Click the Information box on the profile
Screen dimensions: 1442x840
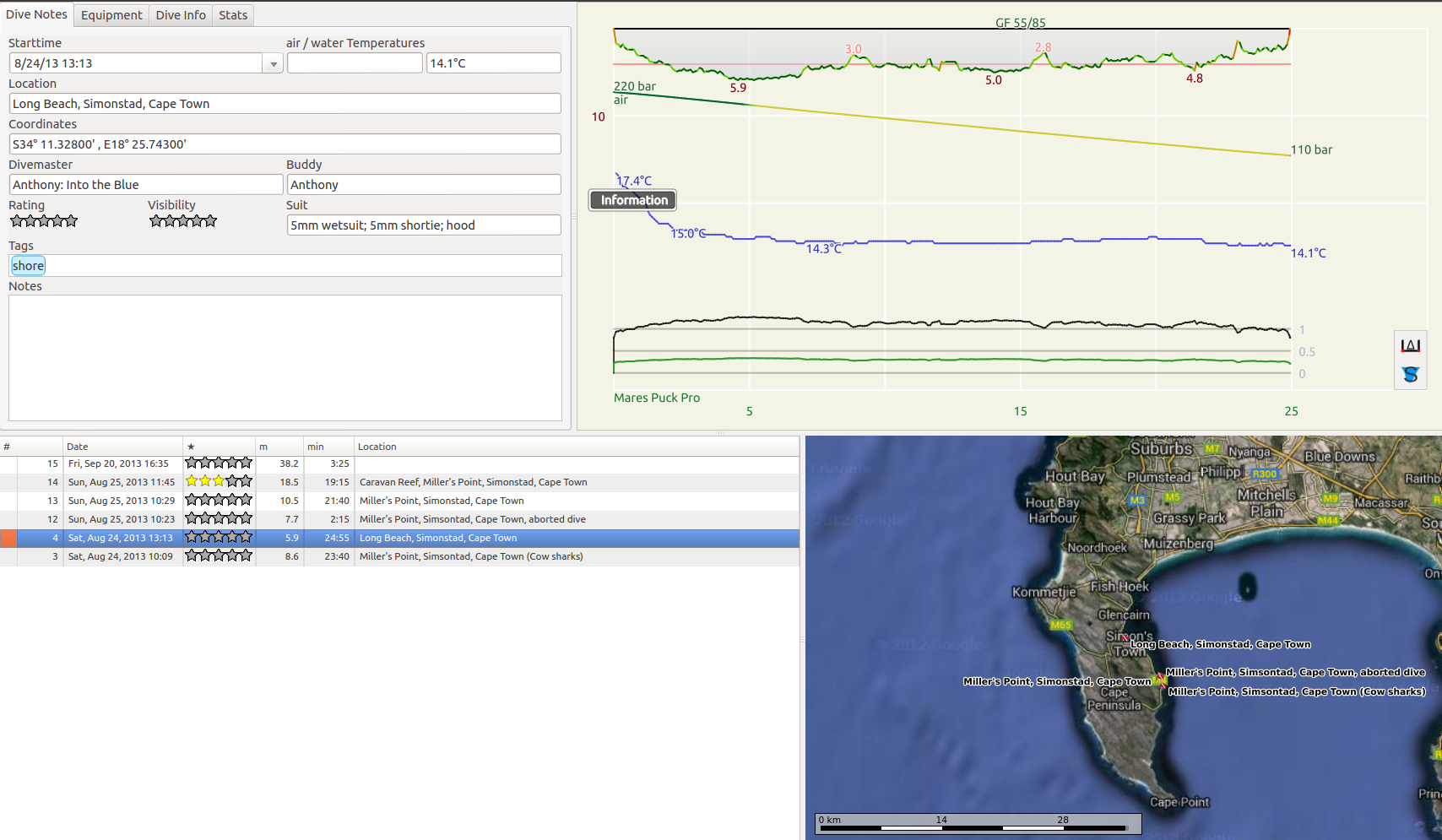tap(633, 200)
